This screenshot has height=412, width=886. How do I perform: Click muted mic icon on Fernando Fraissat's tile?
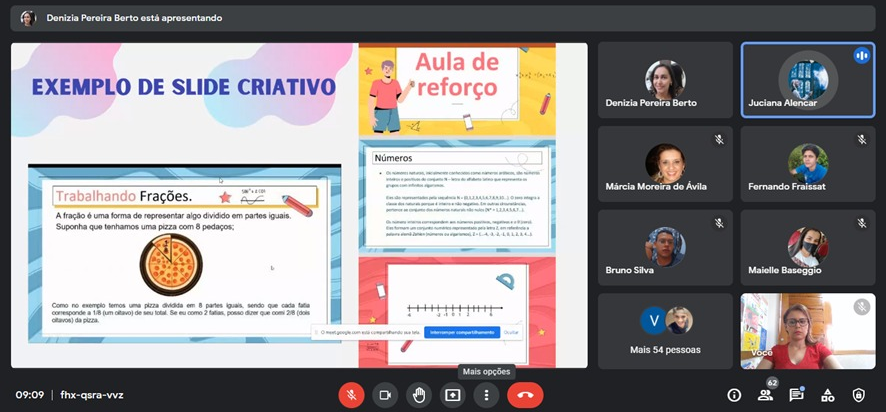pyautogui.click(x=862, y=139)
